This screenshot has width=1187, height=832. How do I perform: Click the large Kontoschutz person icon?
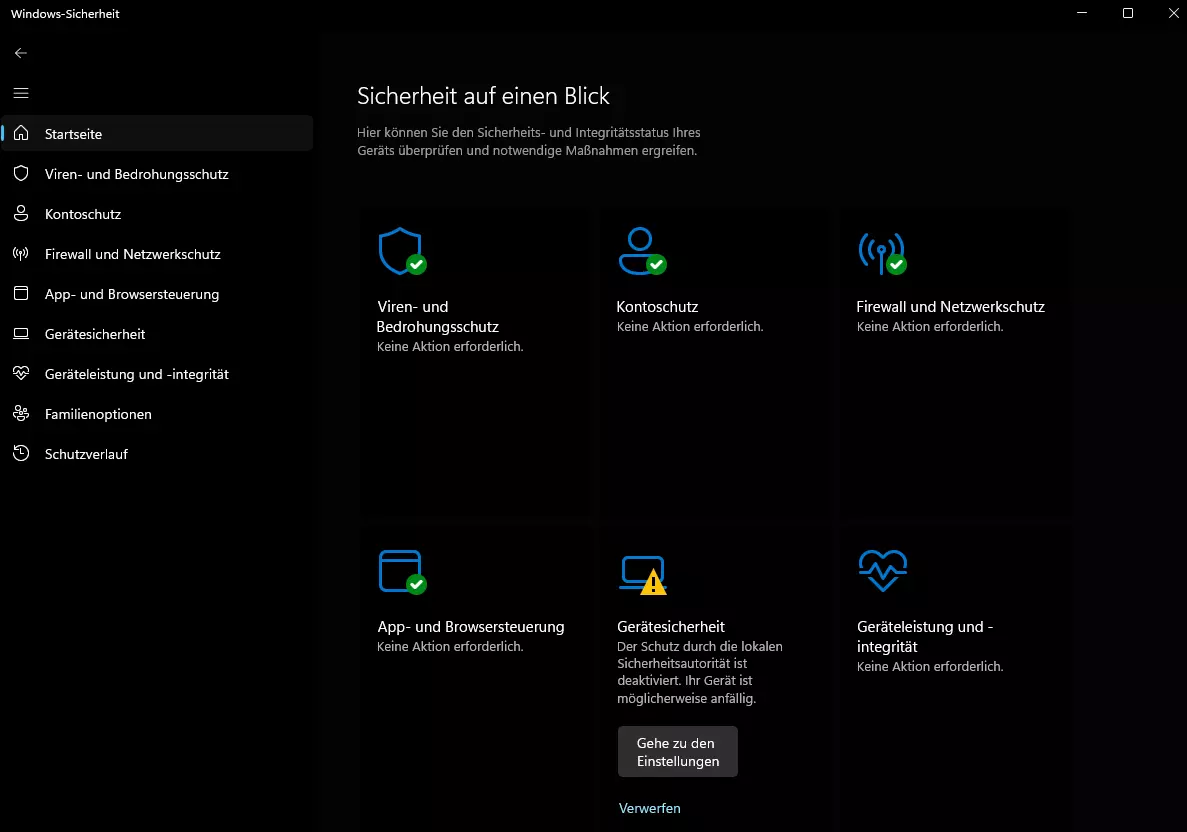(x=642, y=251)
